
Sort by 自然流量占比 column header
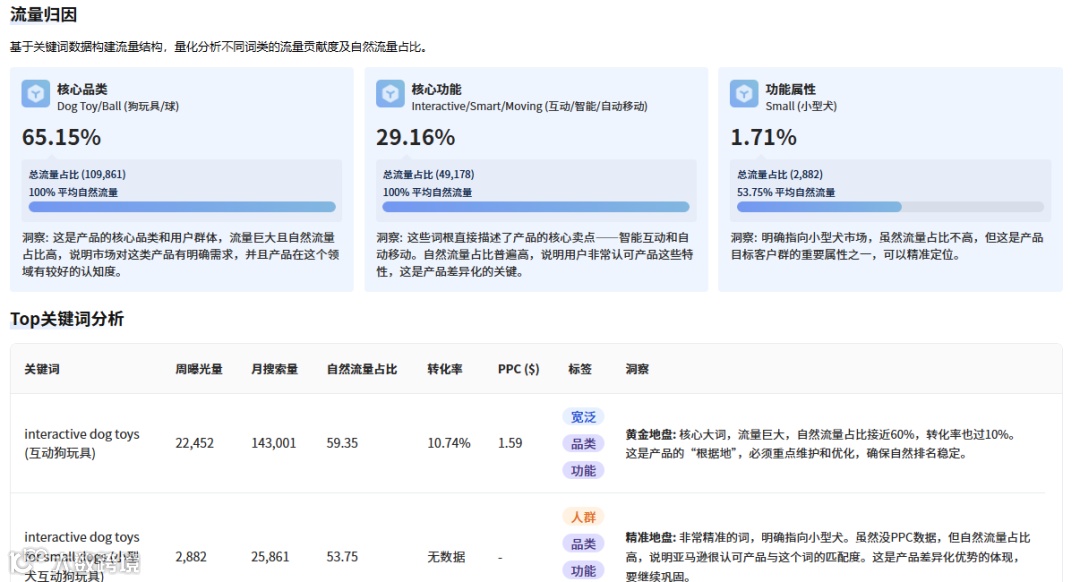point(362,369)
